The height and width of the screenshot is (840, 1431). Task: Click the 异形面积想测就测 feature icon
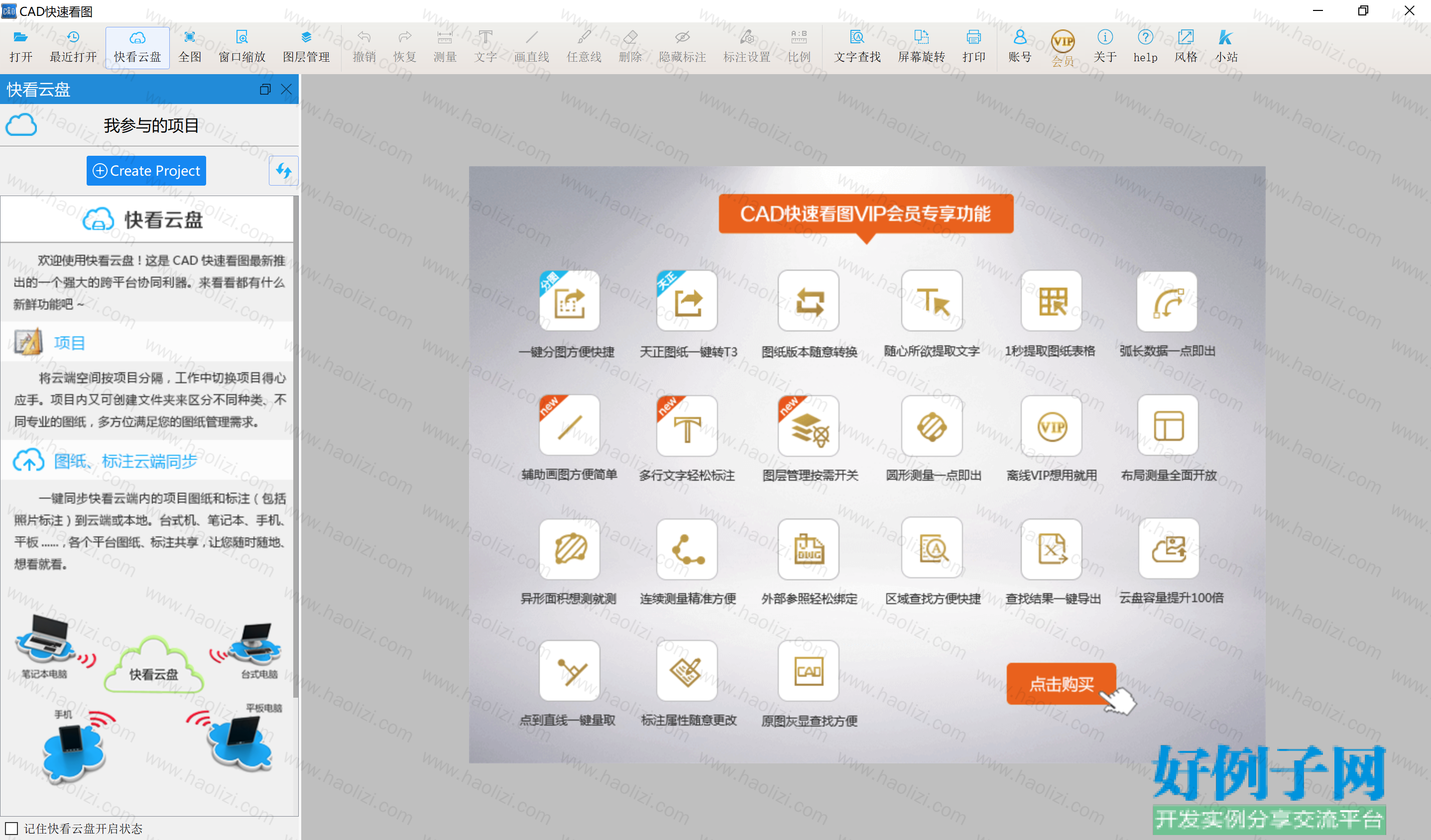coord(569,549)
